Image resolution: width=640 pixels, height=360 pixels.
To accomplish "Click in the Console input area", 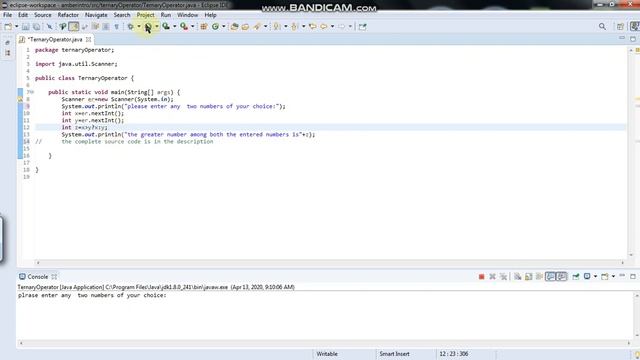I will tap(324, 316).
